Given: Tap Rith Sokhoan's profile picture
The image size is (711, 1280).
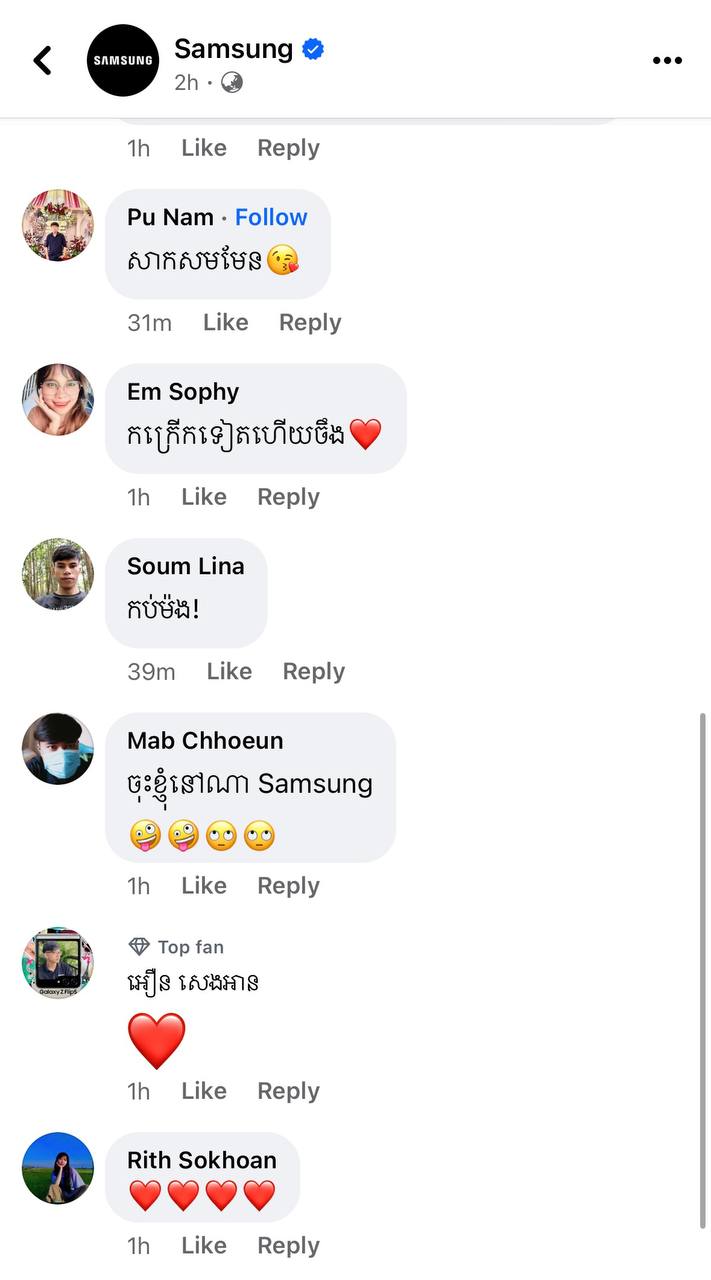Looking at the screenshot, I should 58,1168.
